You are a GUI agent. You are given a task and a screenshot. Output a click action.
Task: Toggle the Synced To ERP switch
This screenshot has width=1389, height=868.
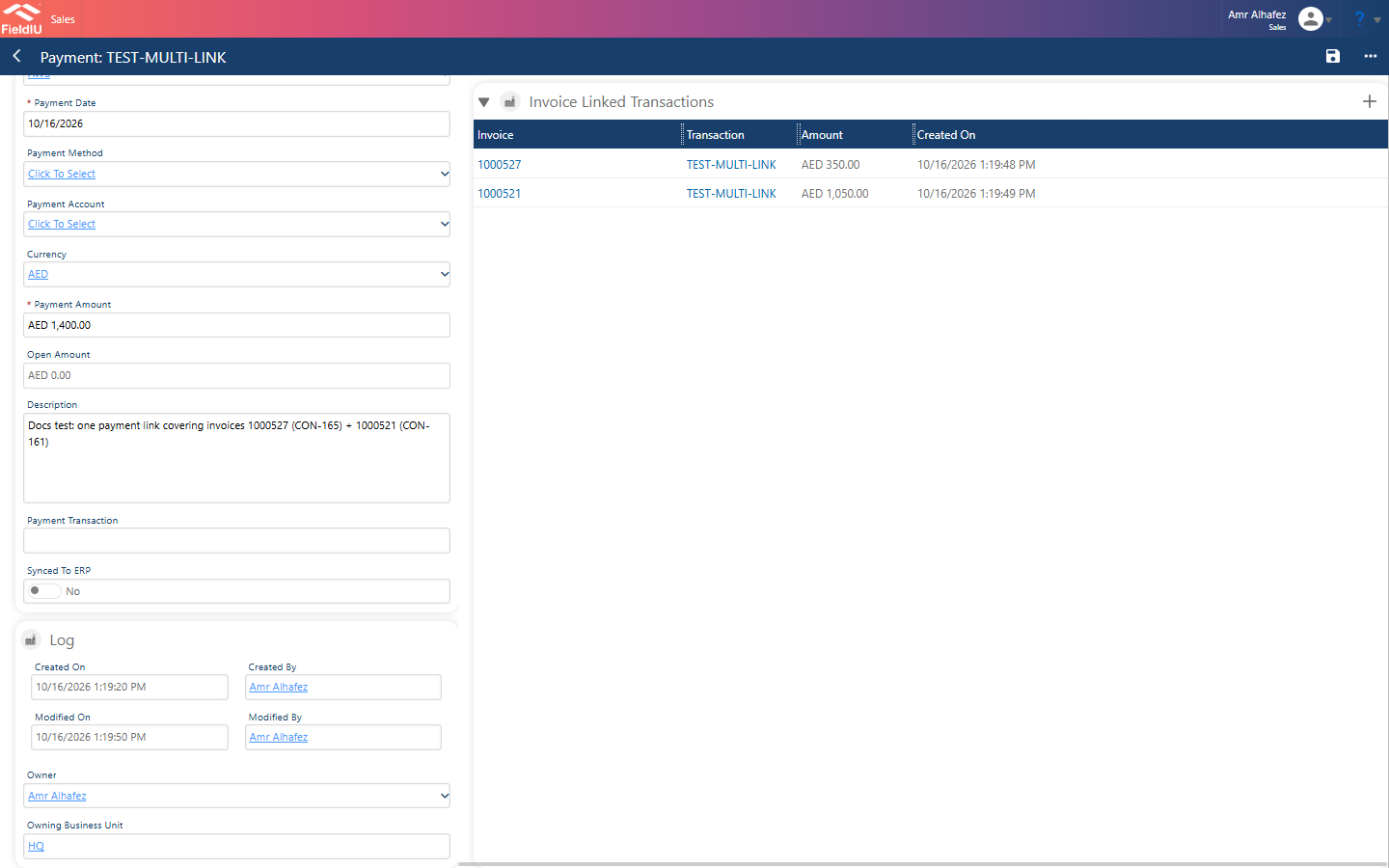click(x=44, y=591)
